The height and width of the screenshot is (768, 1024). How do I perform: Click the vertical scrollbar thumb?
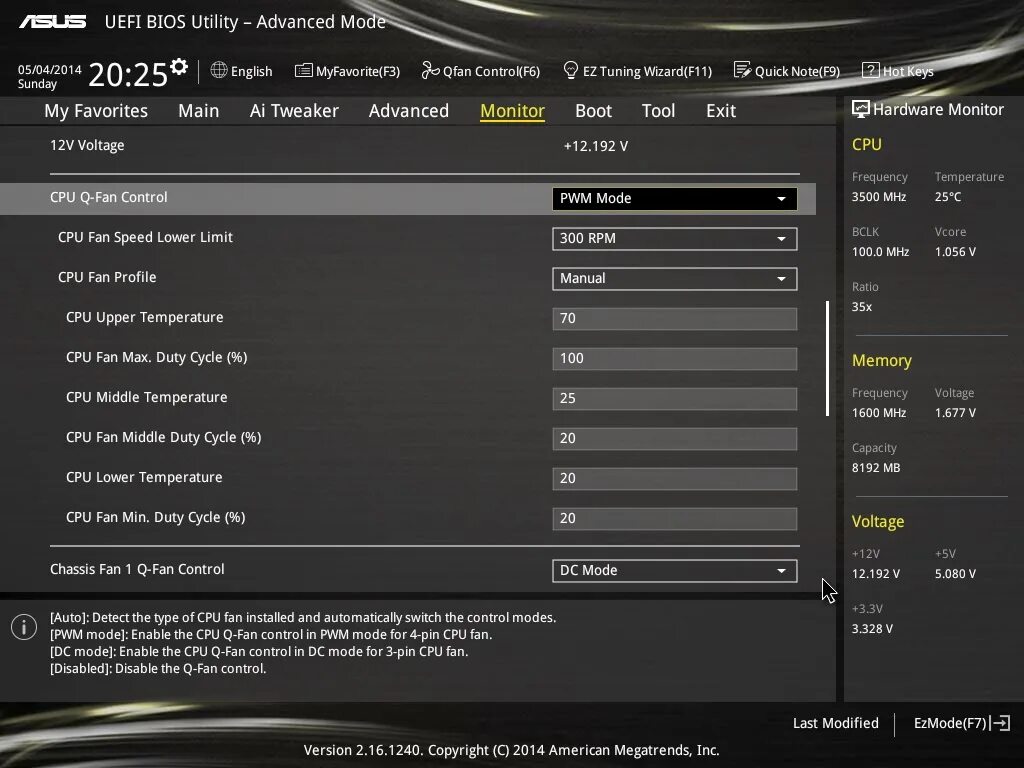coord(827,359)
